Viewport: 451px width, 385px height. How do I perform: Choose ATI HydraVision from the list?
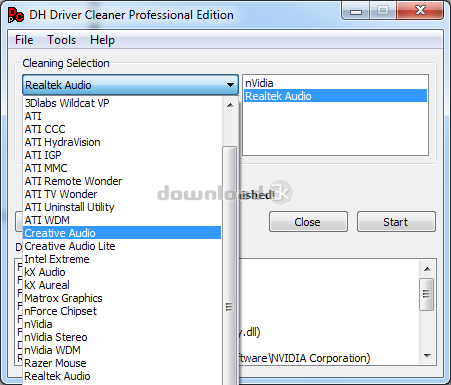122,142
